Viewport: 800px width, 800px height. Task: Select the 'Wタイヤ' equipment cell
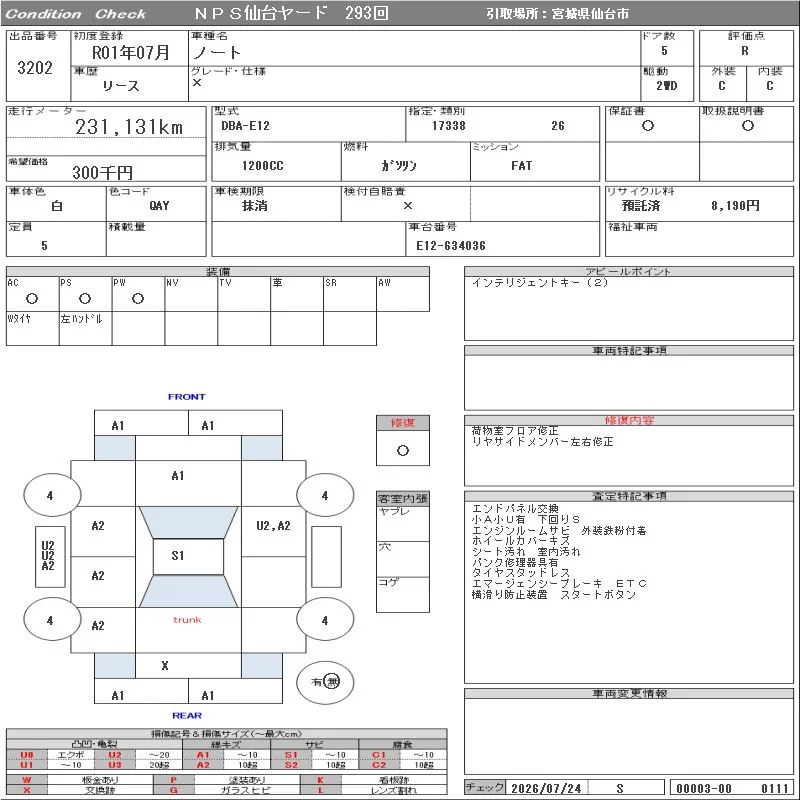pyautogui.click(x=33, y=328)
